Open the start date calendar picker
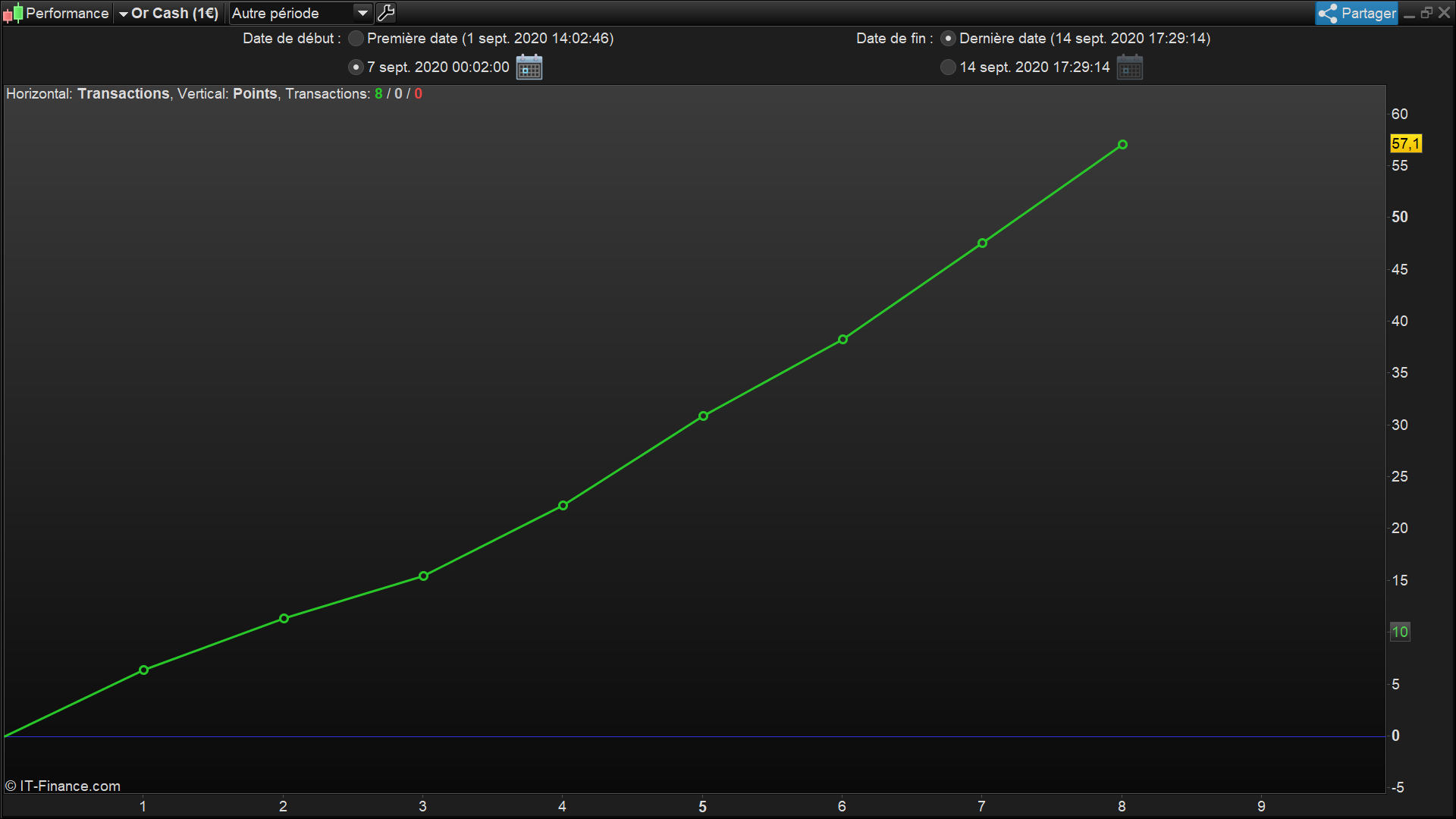 click(529, 67)
